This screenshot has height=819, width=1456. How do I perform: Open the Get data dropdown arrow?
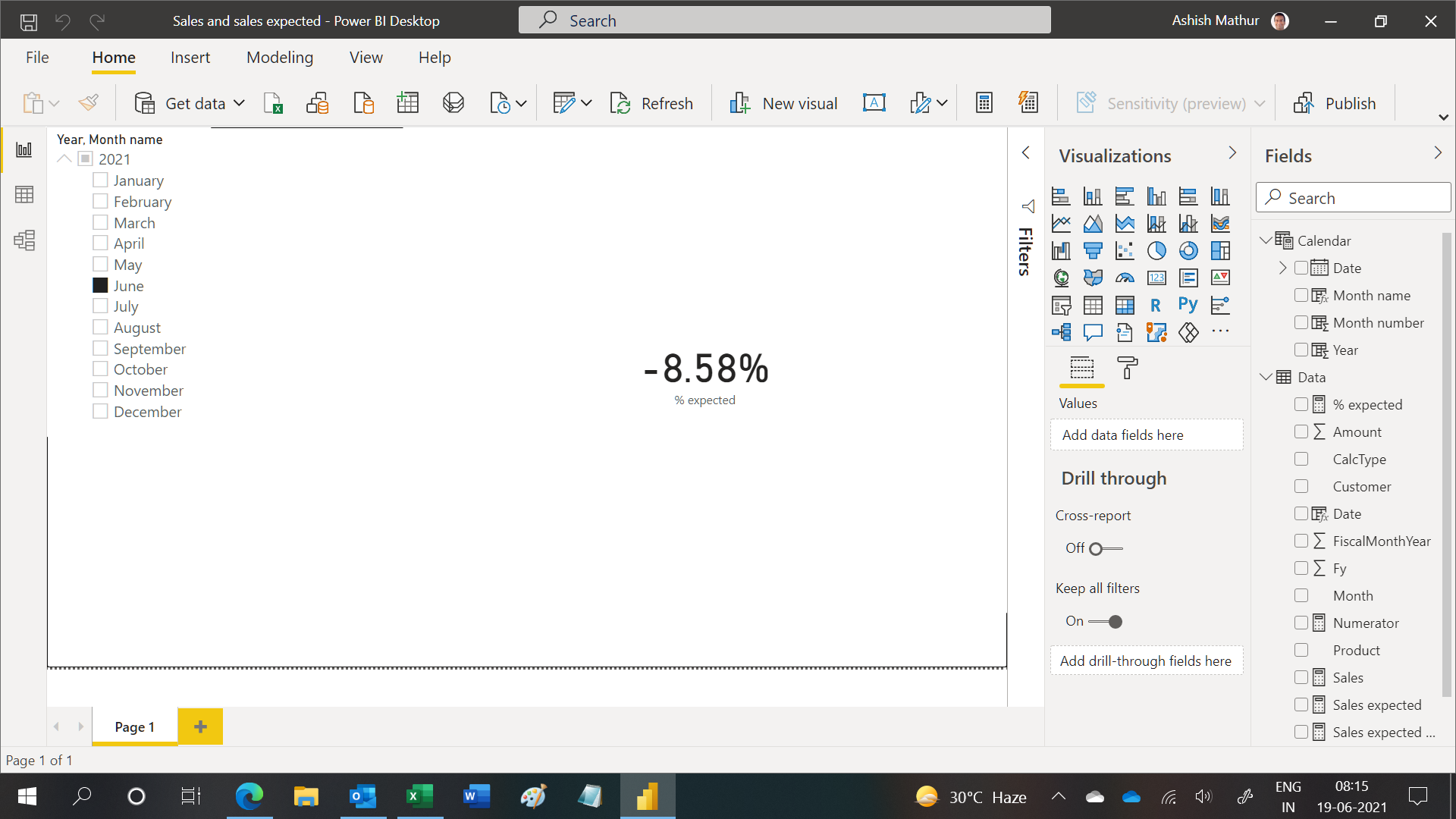point(239,103)
